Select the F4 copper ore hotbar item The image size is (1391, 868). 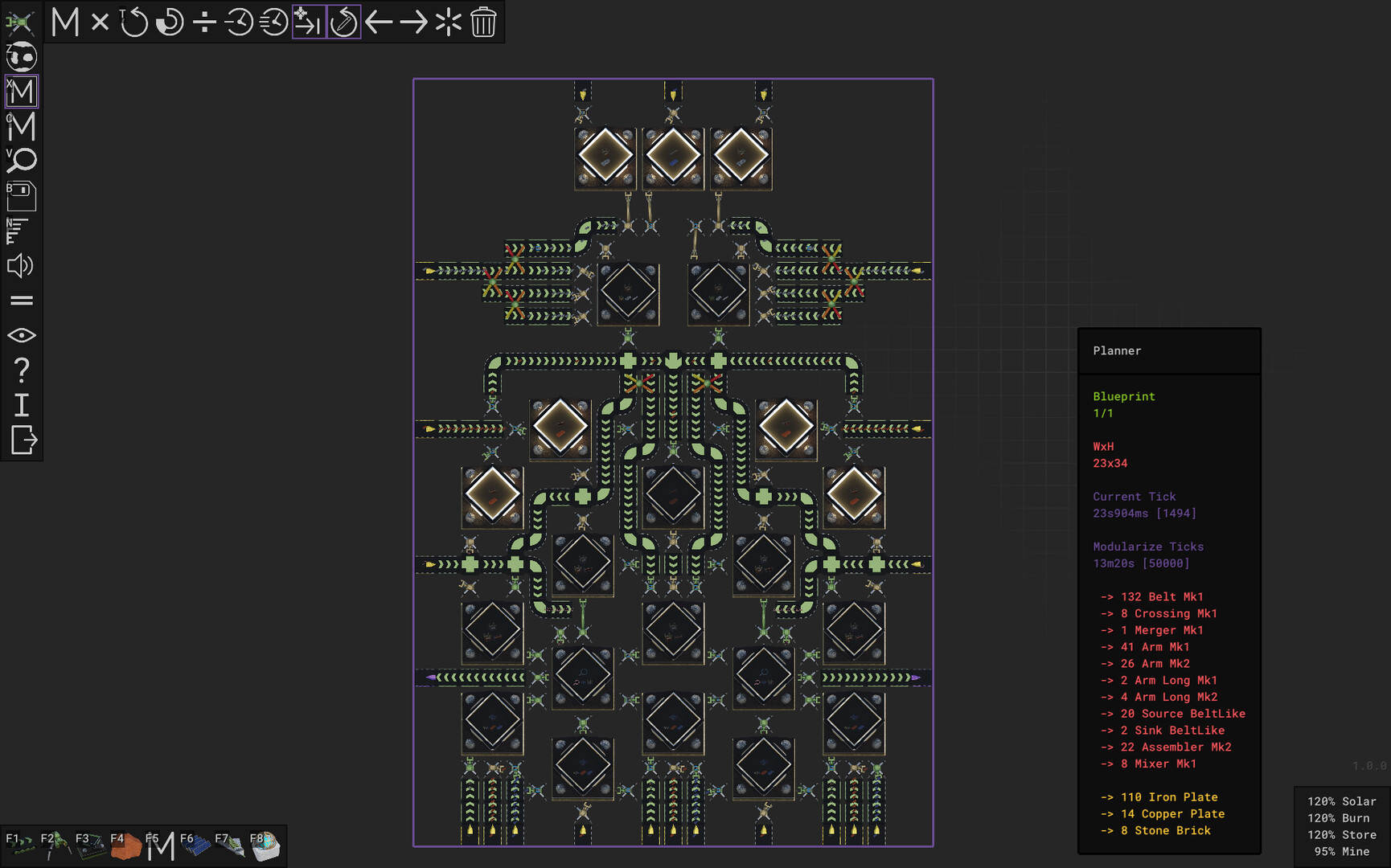pos(125,845)
